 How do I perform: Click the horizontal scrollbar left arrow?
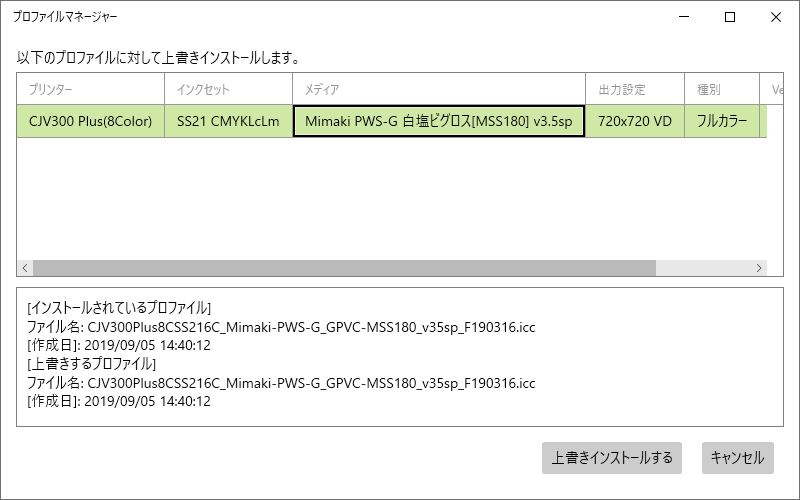pyautogui.click(x=25, y=268)
